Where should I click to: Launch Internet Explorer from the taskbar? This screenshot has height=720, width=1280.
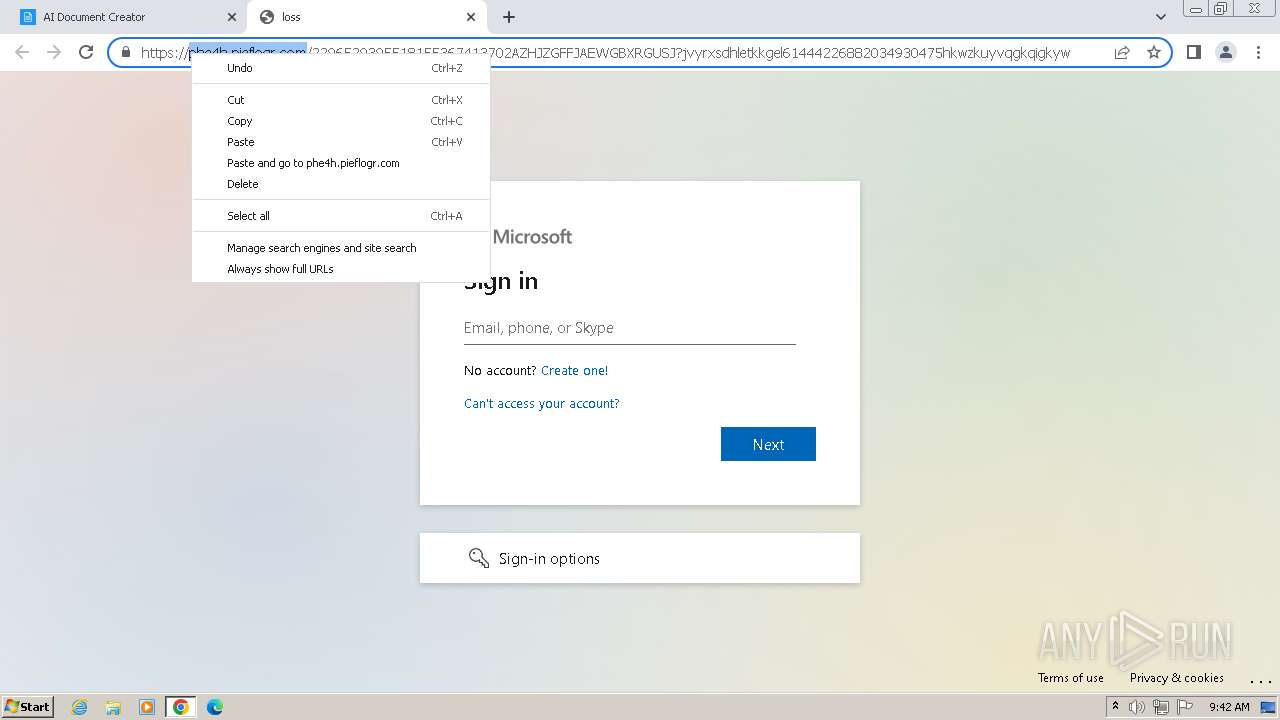click(80, 707)
